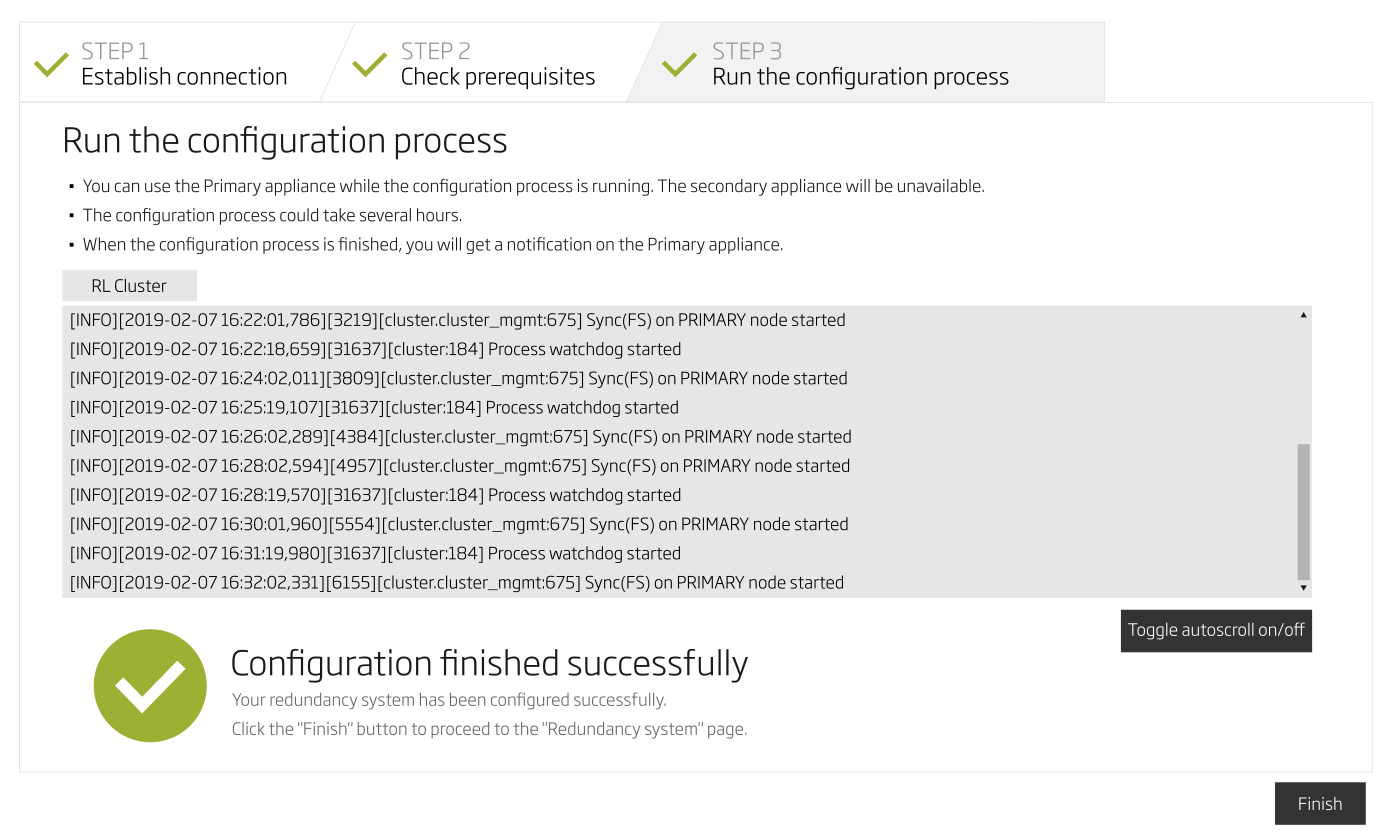Click 'Your redundancy system has been configured' text

[x=449, y=699]
